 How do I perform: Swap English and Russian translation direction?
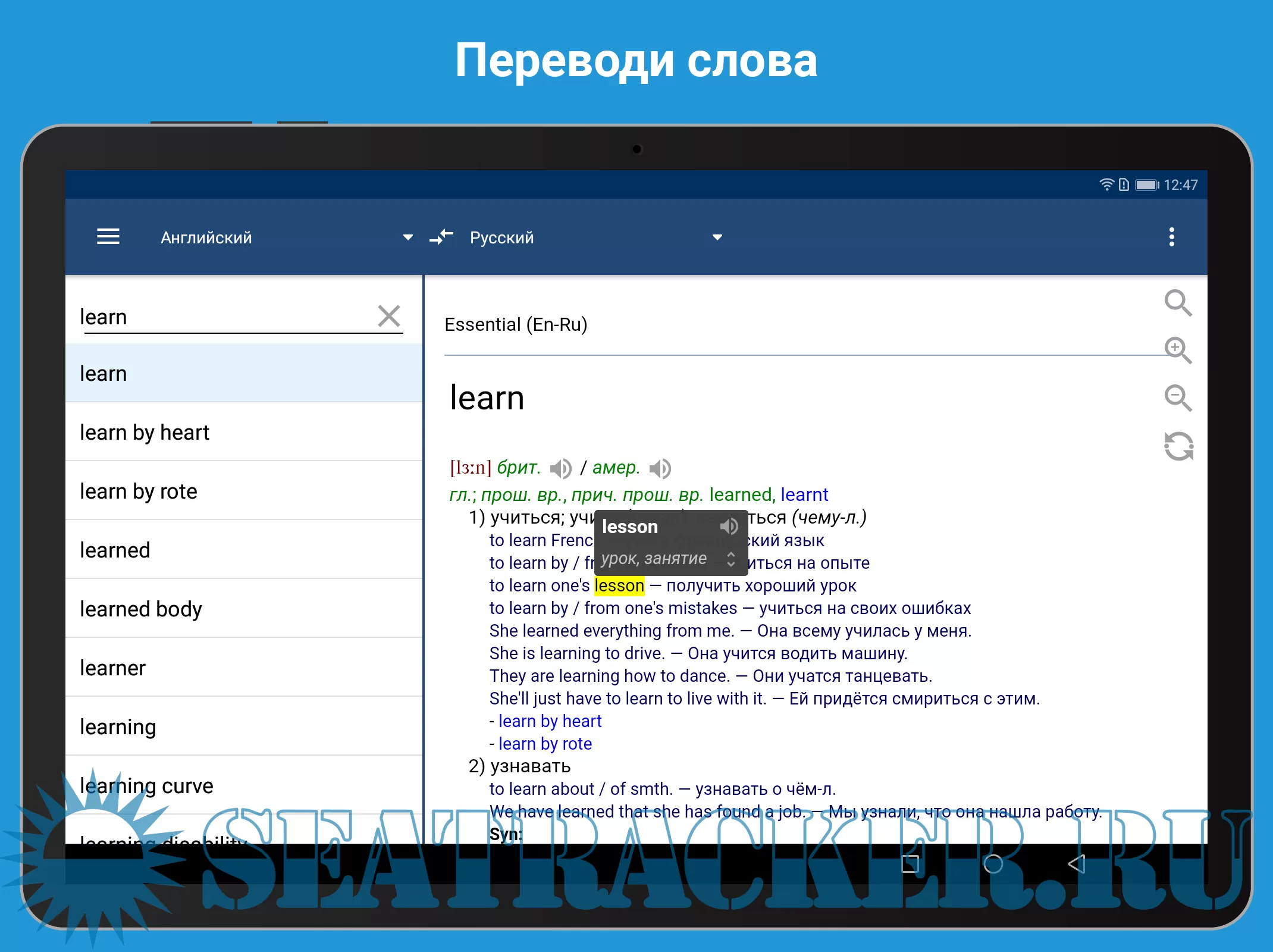[x=441, y=237]
